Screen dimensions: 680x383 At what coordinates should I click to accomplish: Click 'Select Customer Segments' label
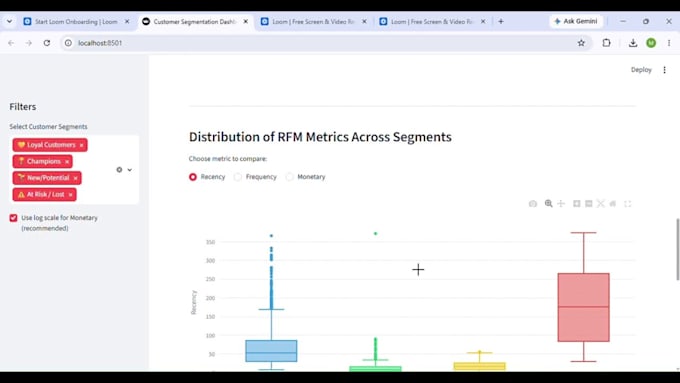48,127
